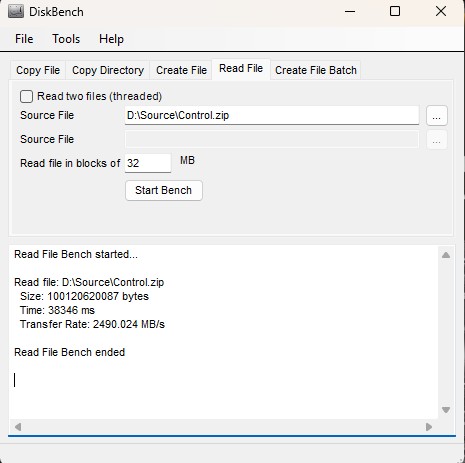Switch to the Create File tab
465x463 pixels.
(181, 70)
